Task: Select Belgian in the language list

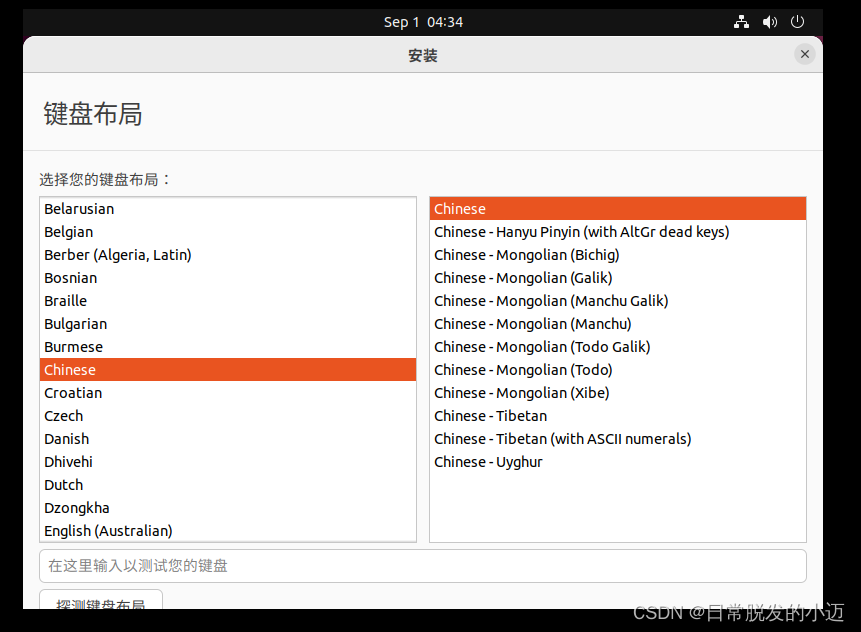Action: tap(228, 232)
